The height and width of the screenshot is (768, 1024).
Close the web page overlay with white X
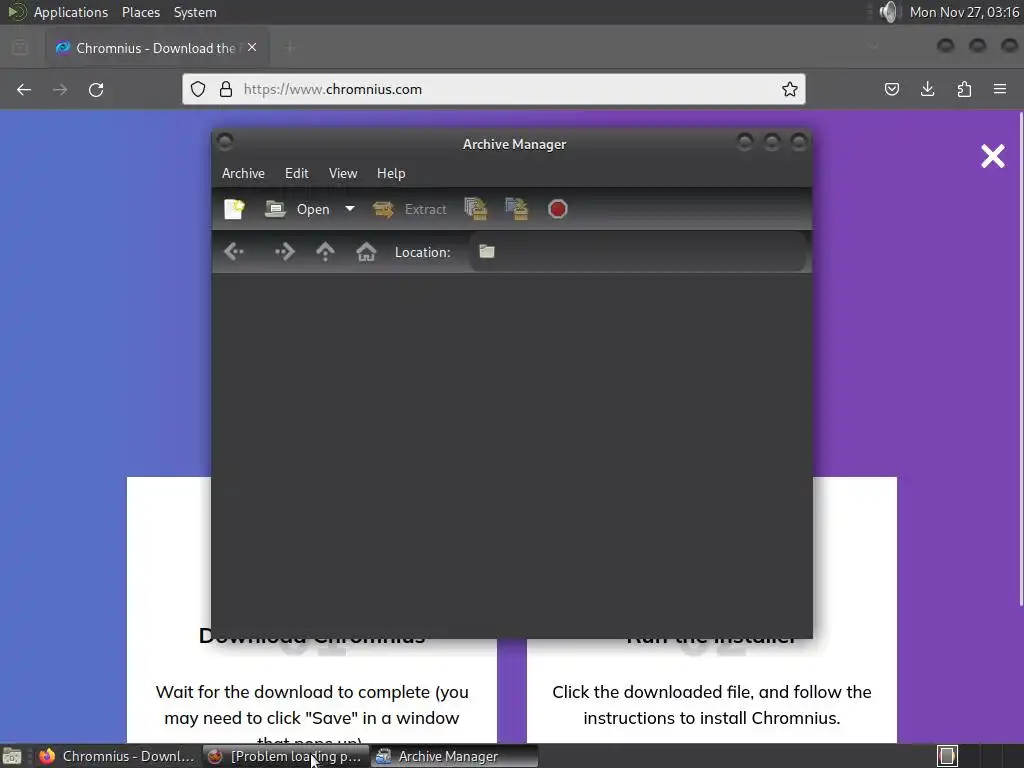[x=993, y=156]
